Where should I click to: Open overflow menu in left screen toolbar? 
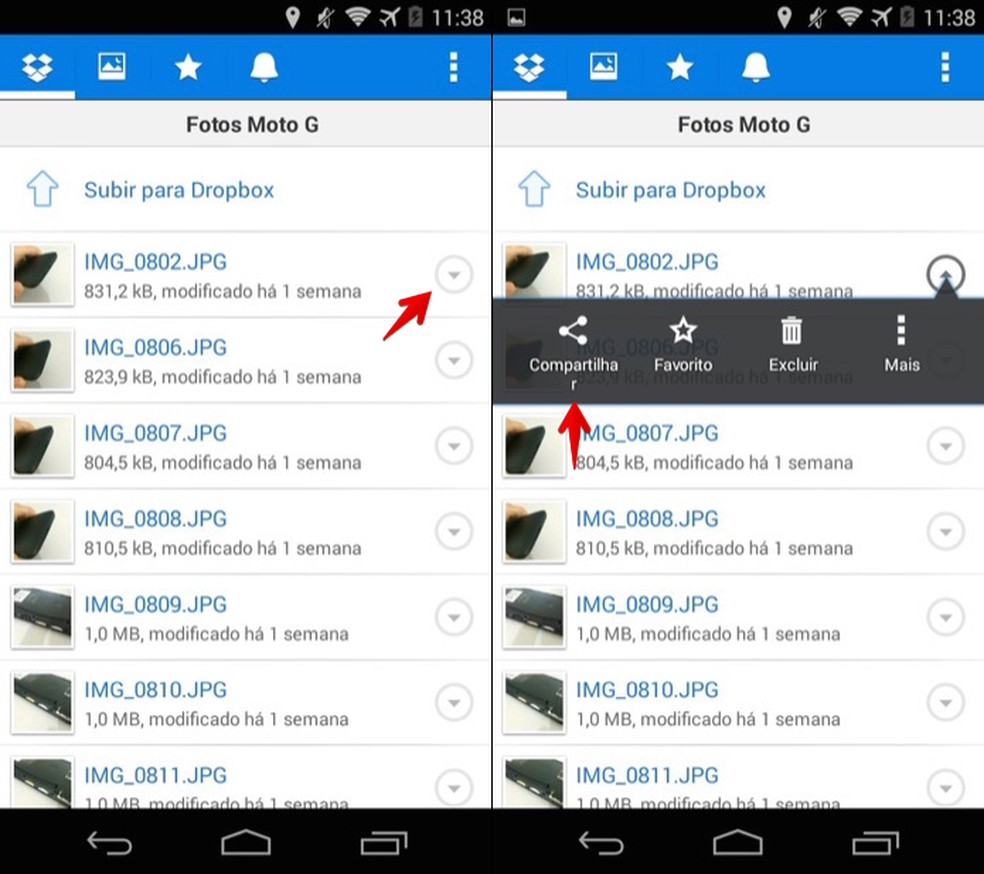click(x=453, y=67)
